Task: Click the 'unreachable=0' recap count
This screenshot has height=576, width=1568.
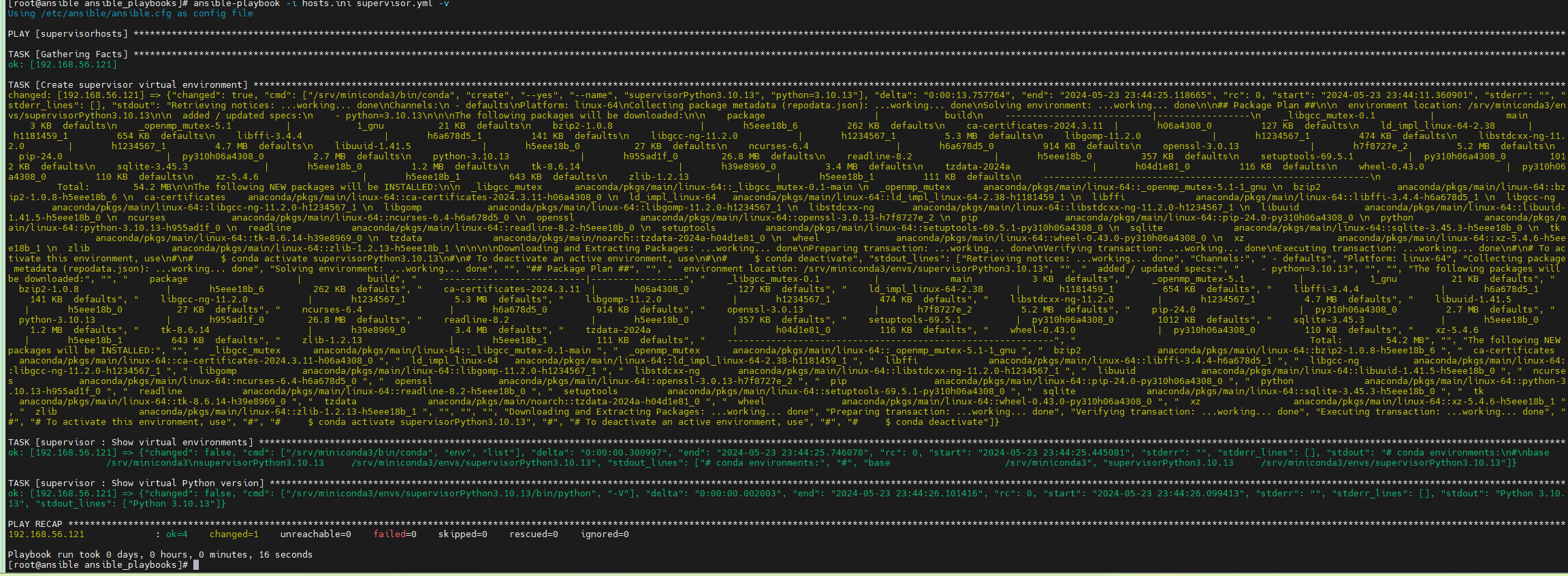Action: point(316,534)
